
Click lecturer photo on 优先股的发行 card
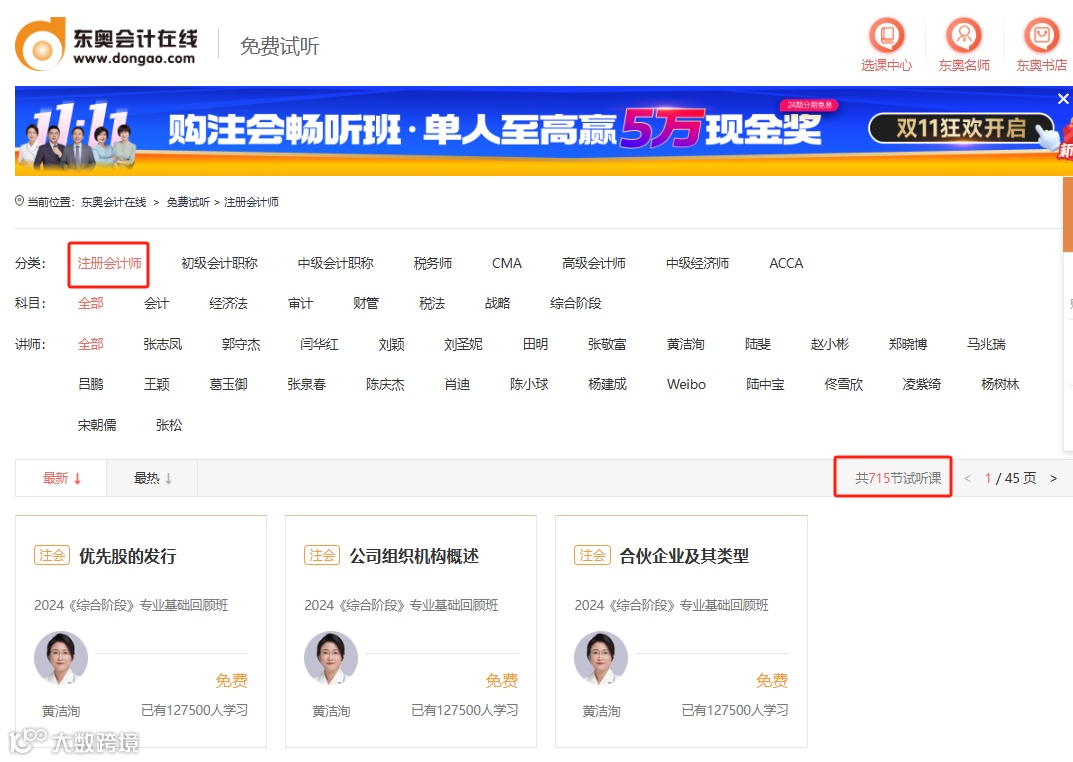click(61, 657)
